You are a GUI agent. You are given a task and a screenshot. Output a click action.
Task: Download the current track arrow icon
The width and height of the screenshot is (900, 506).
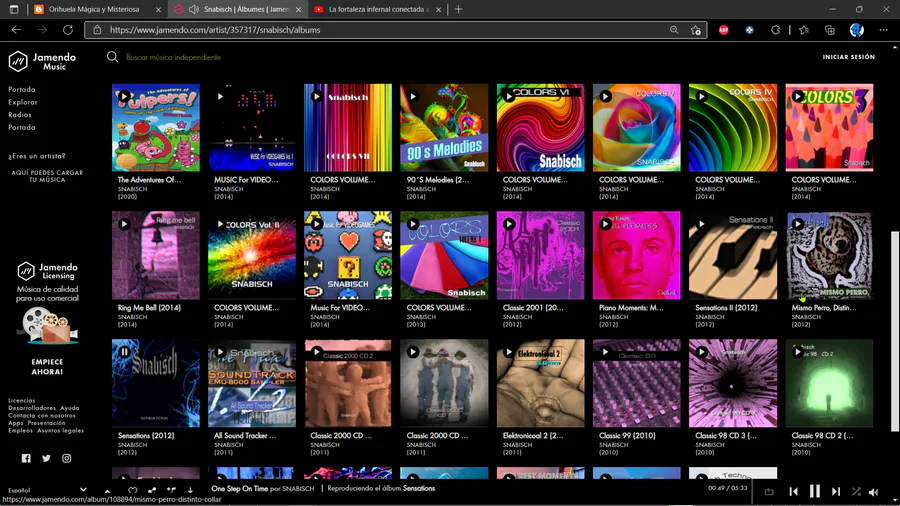tap(190, 490)
